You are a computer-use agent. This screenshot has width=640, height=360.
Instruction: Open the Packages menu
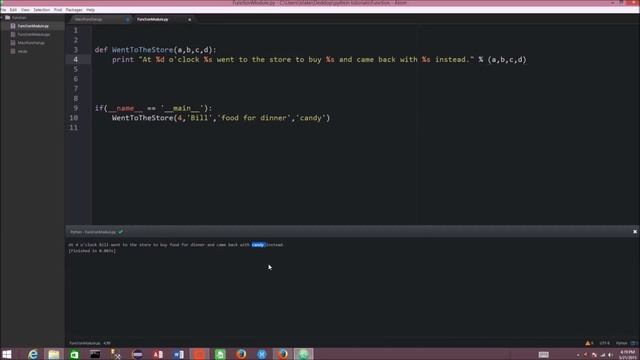[x=74, y=9]
